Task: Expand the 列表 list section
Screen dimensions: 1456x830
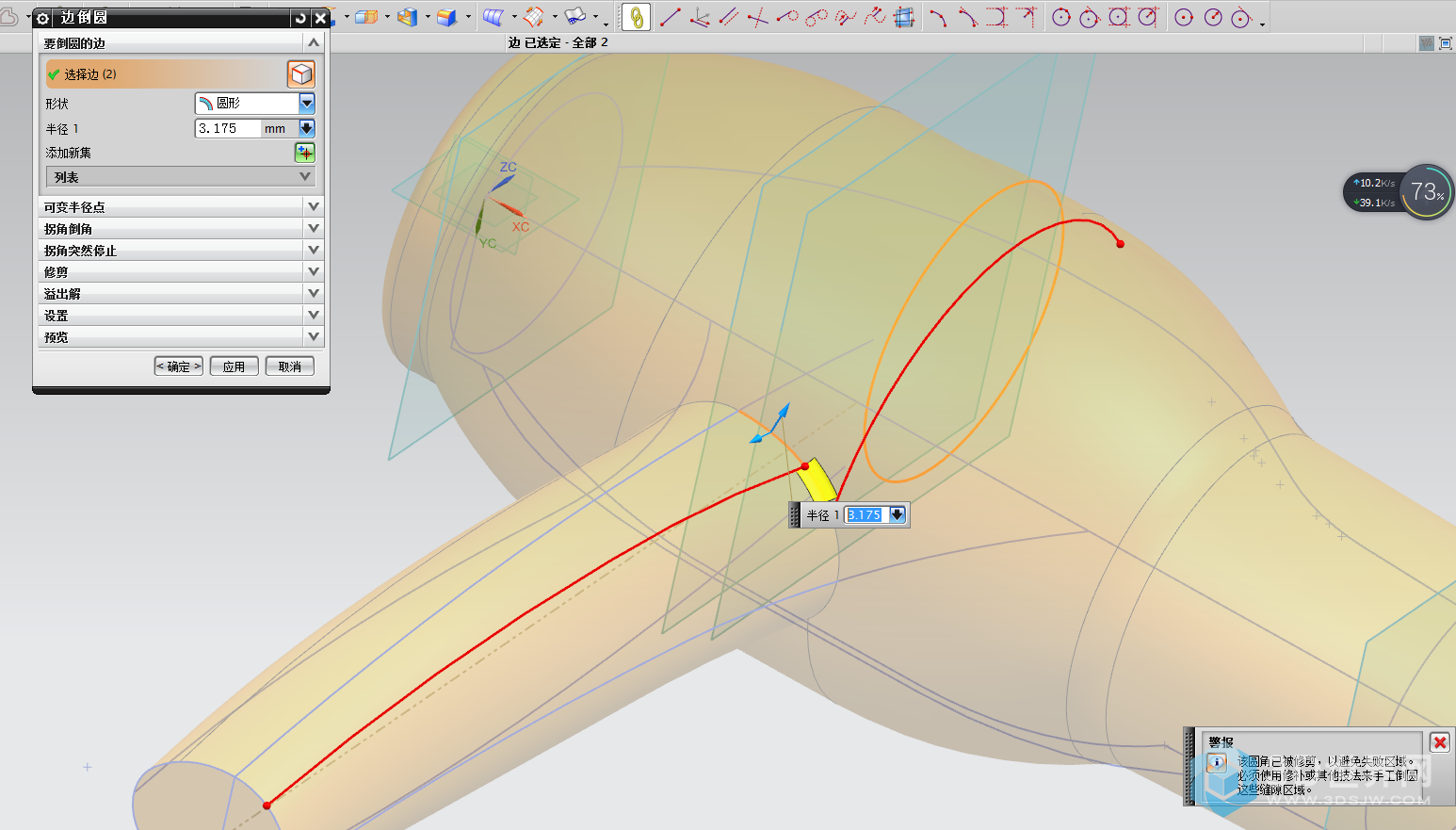Action: coord(180,176)
